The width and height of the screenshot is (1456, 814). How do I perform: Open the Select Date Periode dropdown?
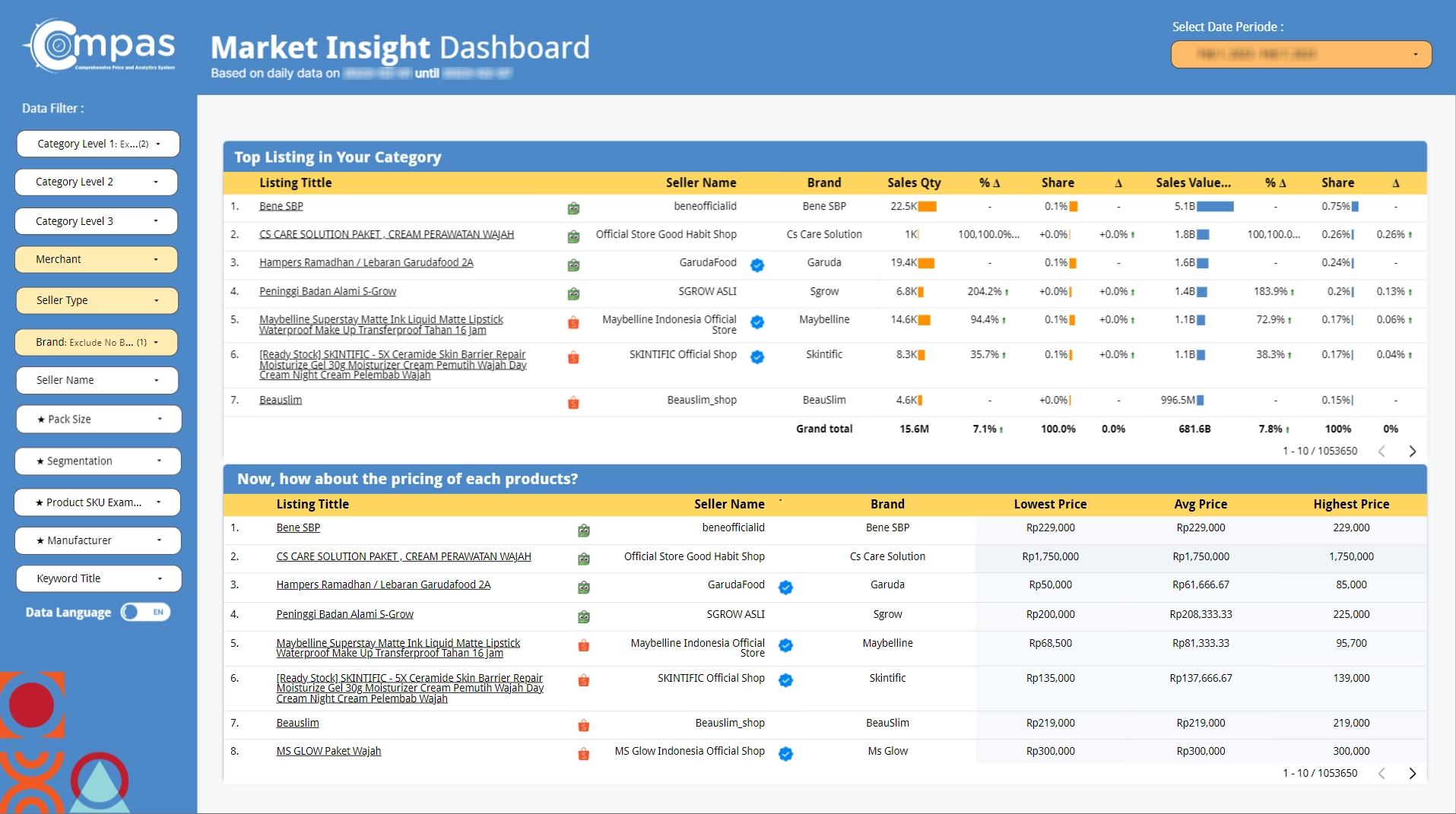point(1301,54)
